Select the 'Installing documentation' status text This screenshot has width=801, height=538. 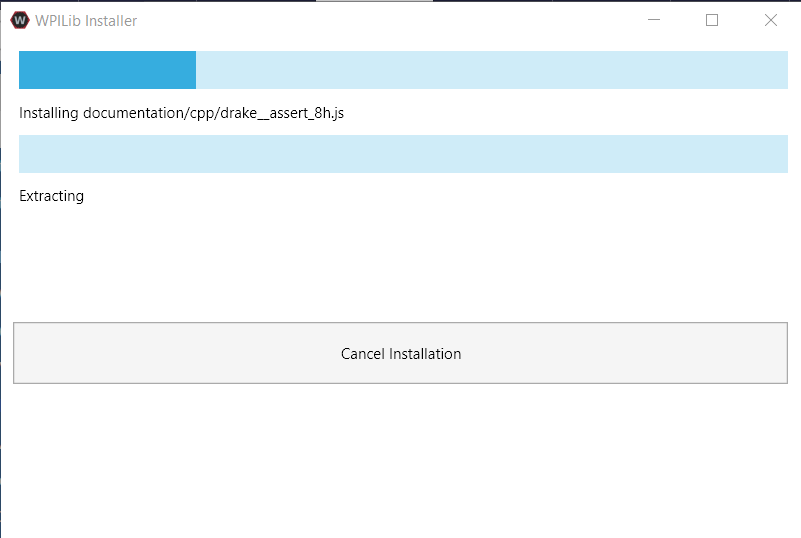[181, 113]
